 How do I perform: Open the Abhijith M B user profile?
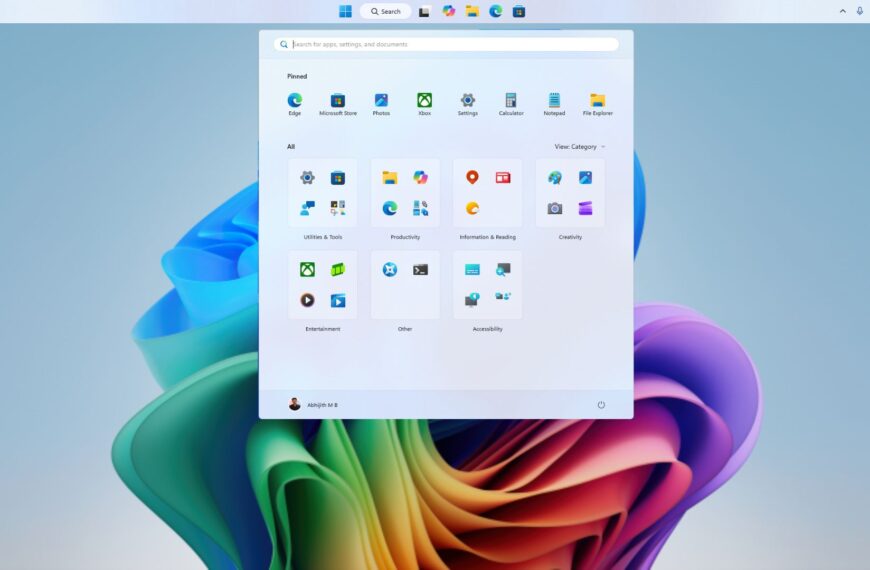coord(313,405)
